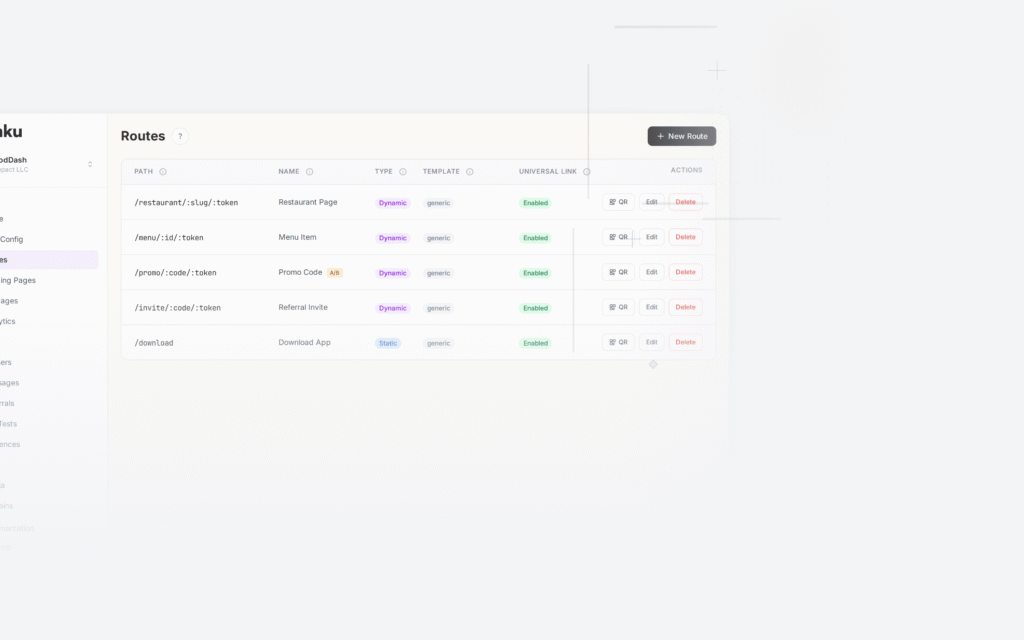Click the New Route button
Viewport: 1024px width, 640px height.
[x=681, y=136]
